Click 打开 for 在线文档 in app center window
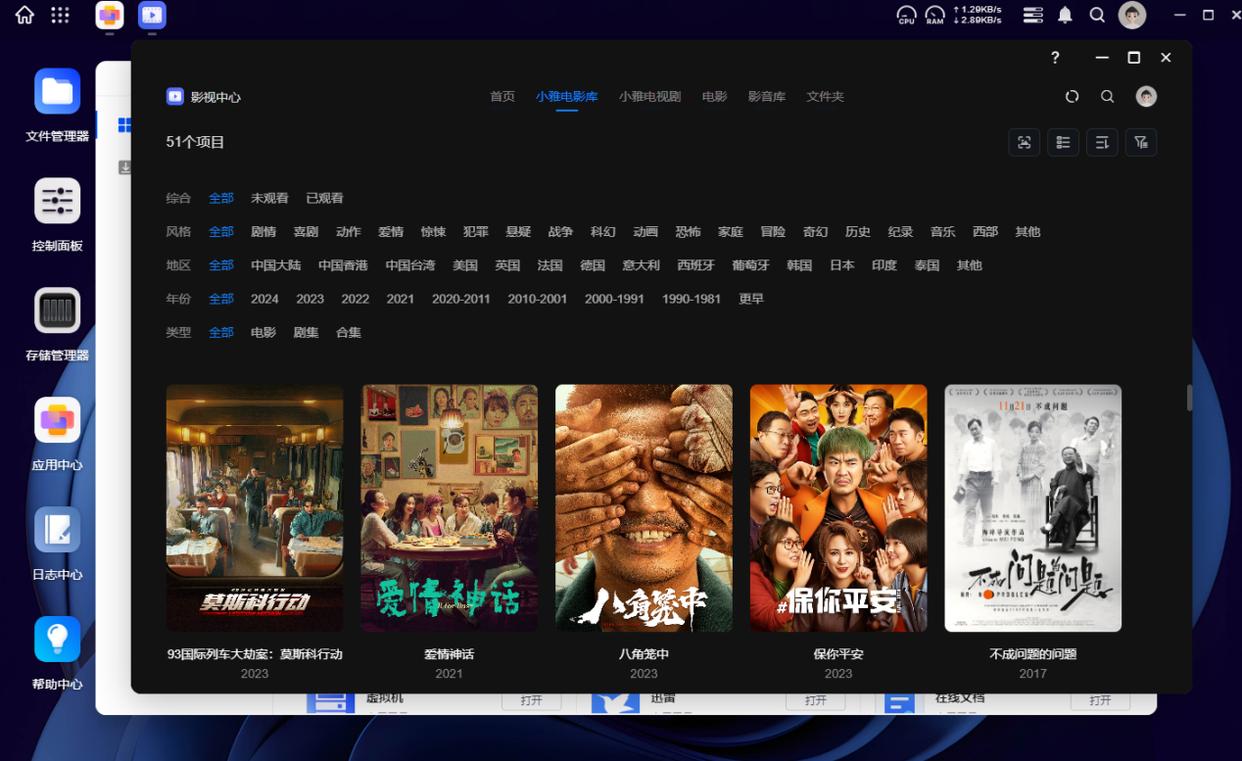This screenshot has height=761, width=1242. tap(1100, 700)
